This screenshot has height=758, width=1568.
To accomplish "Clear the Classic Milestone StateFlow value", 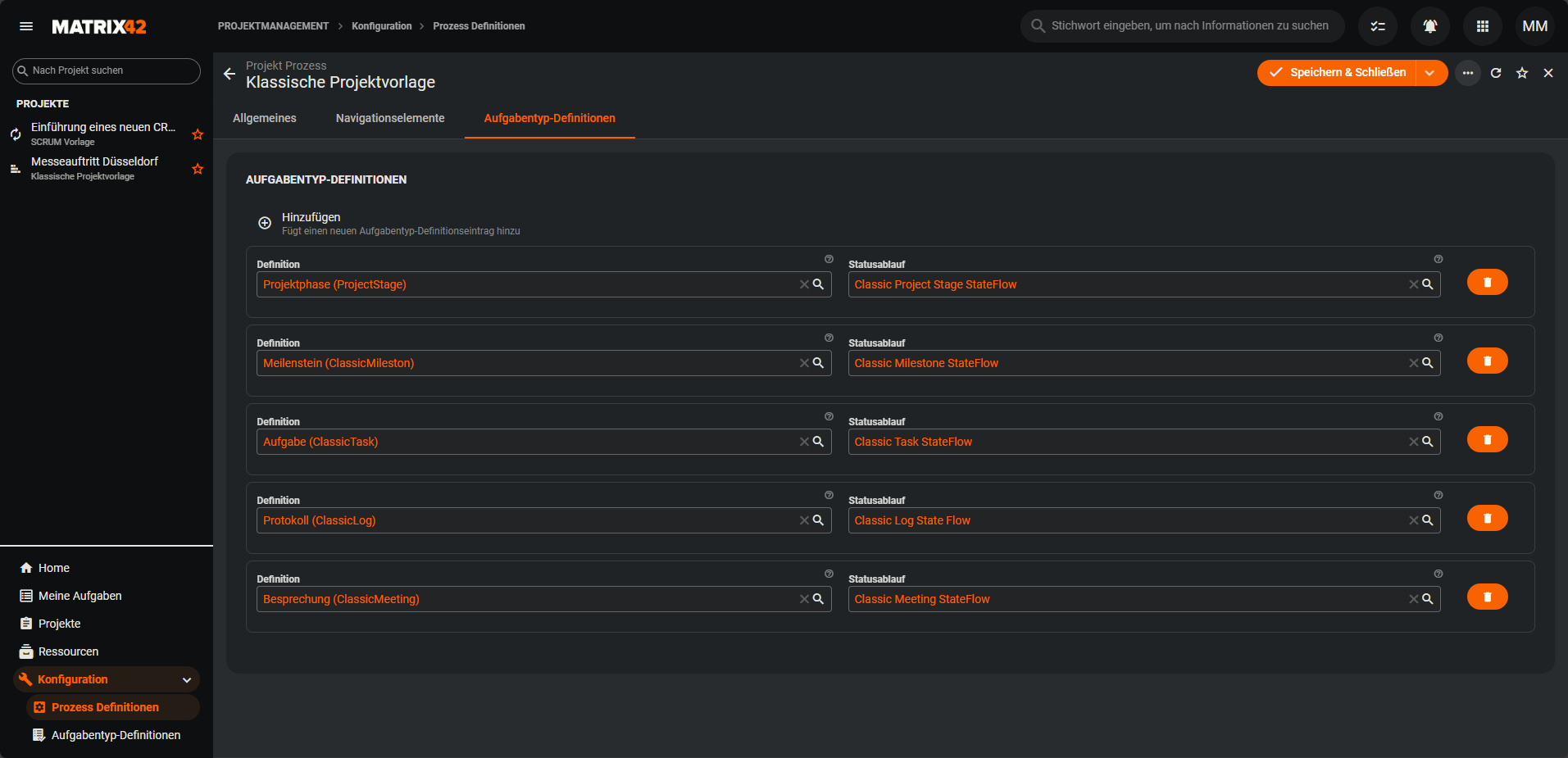I will tap(1413, 363).
